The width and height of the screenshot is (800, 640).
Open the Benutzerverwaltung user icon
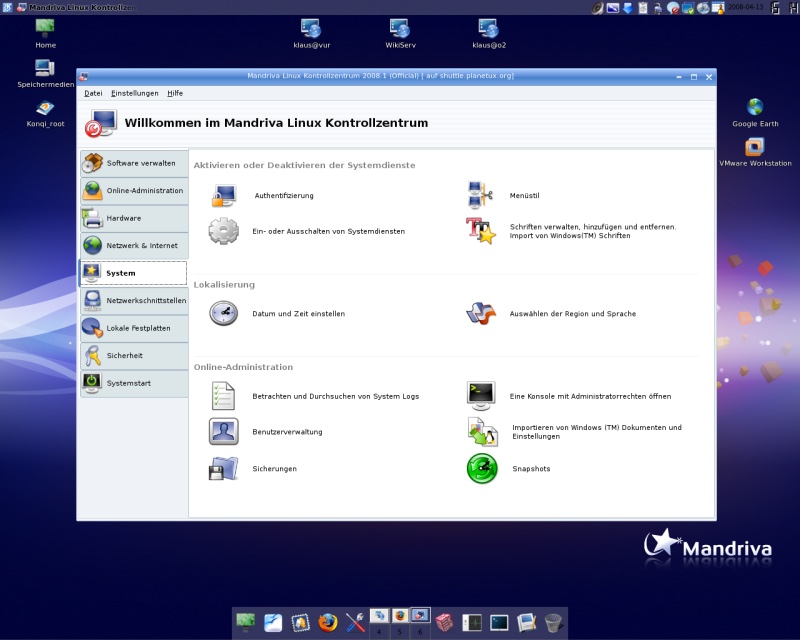223,432
